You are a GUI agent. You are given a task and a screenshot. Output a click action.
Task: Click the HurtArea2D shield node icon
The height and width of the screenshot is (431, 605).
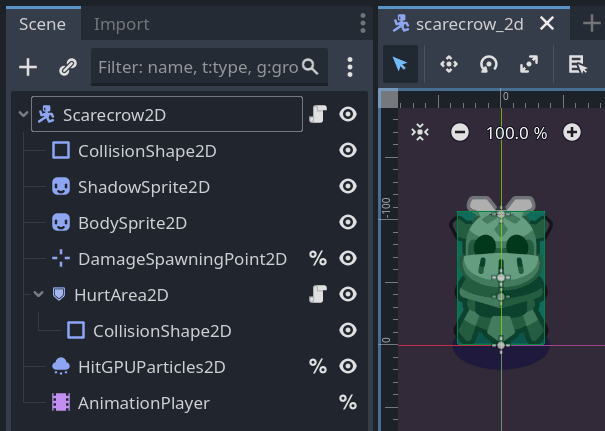click(x=59, y=294)
